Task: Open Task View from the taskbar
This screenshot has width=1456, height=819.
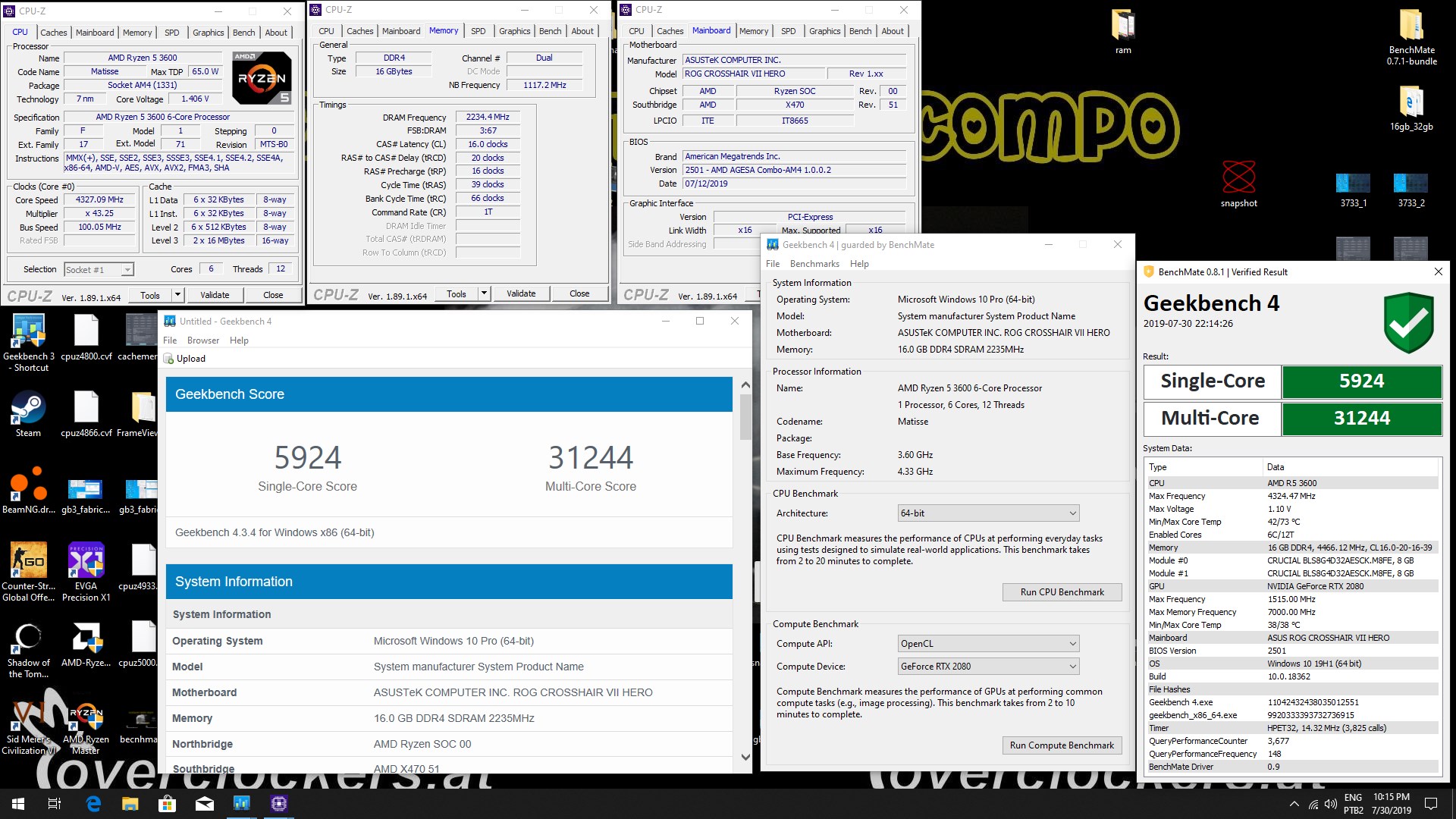Action: coord(55,804)
